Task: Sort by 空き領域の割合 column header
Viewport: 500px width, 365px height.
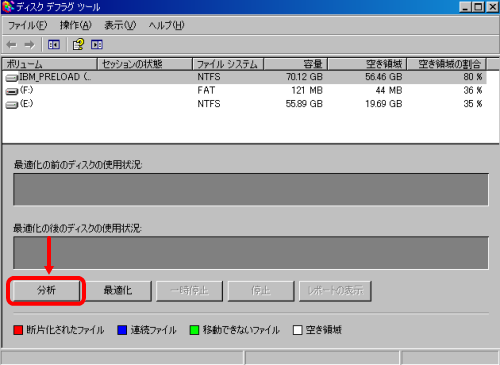Action: [x=447, y=64]
